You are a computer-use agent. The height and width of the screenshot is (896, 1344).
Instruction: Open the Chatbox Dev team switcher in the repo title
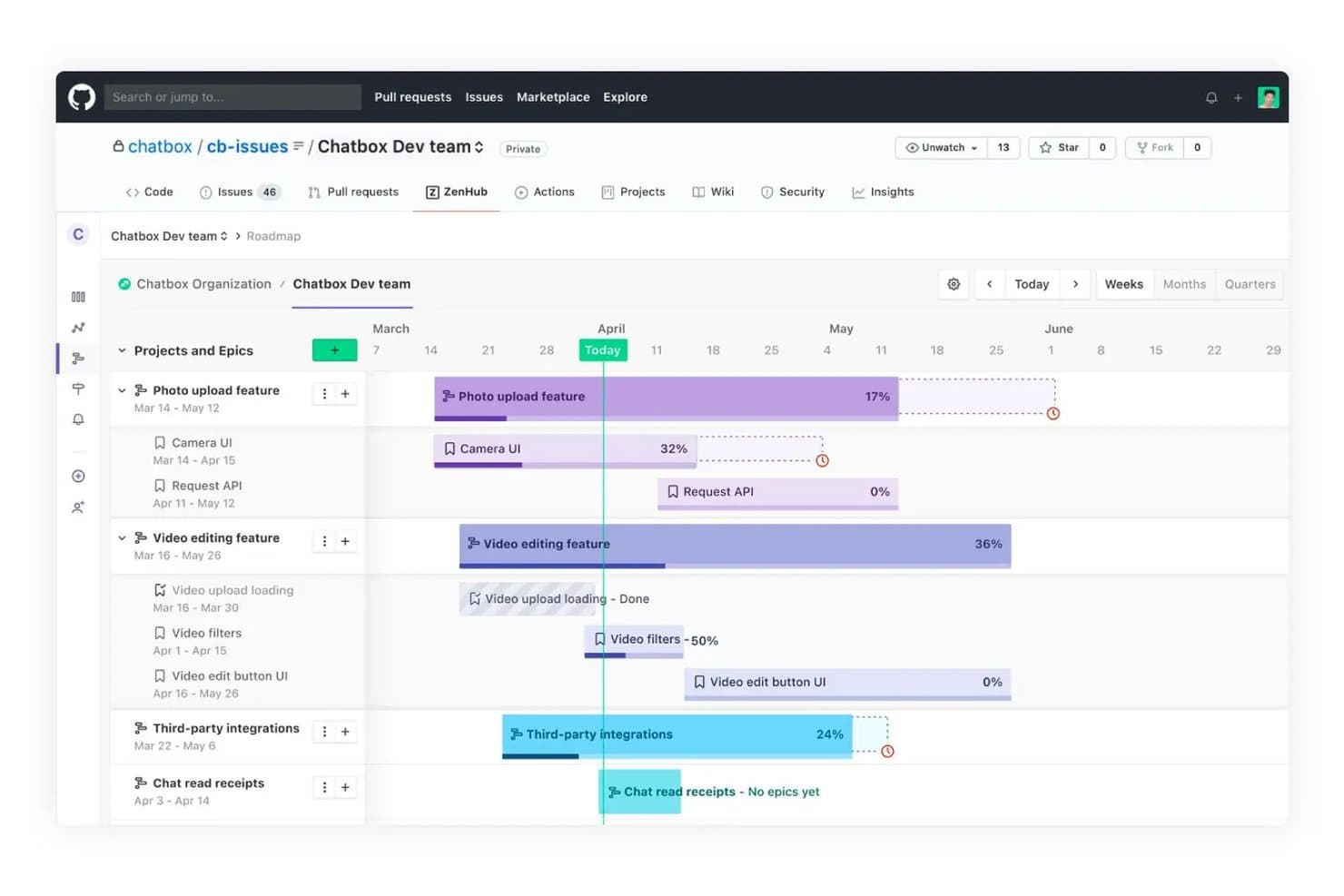400,147
